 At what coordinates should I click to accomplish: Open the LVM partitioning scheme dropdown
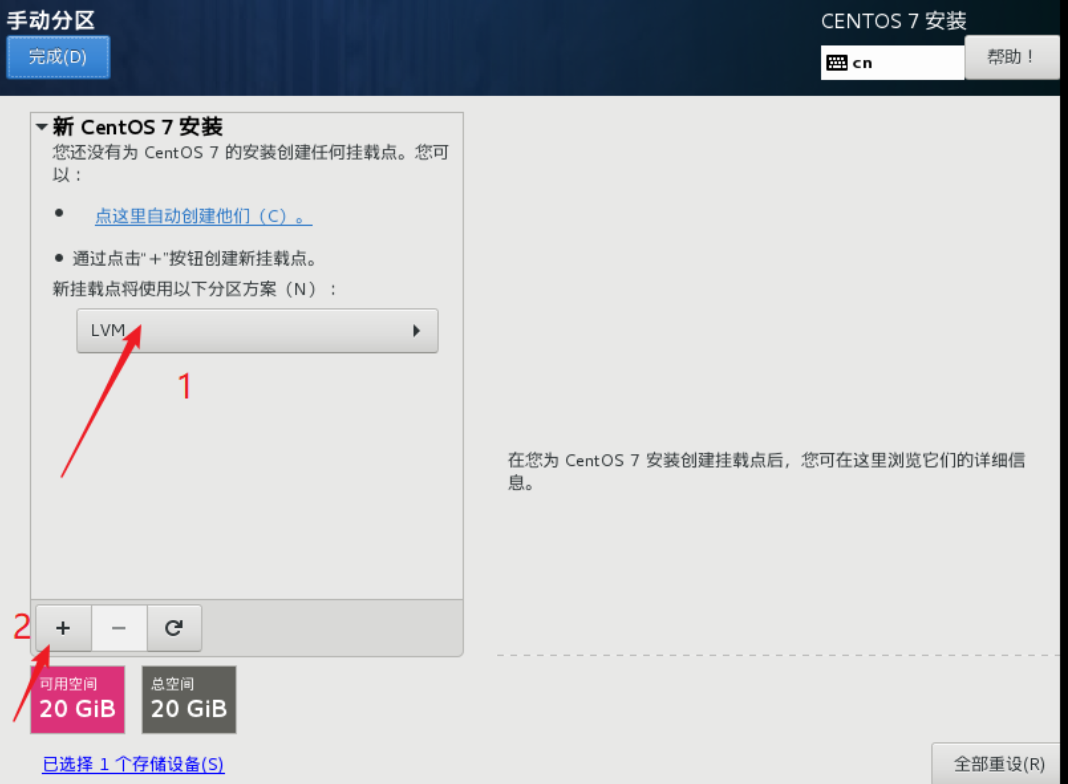257,330
